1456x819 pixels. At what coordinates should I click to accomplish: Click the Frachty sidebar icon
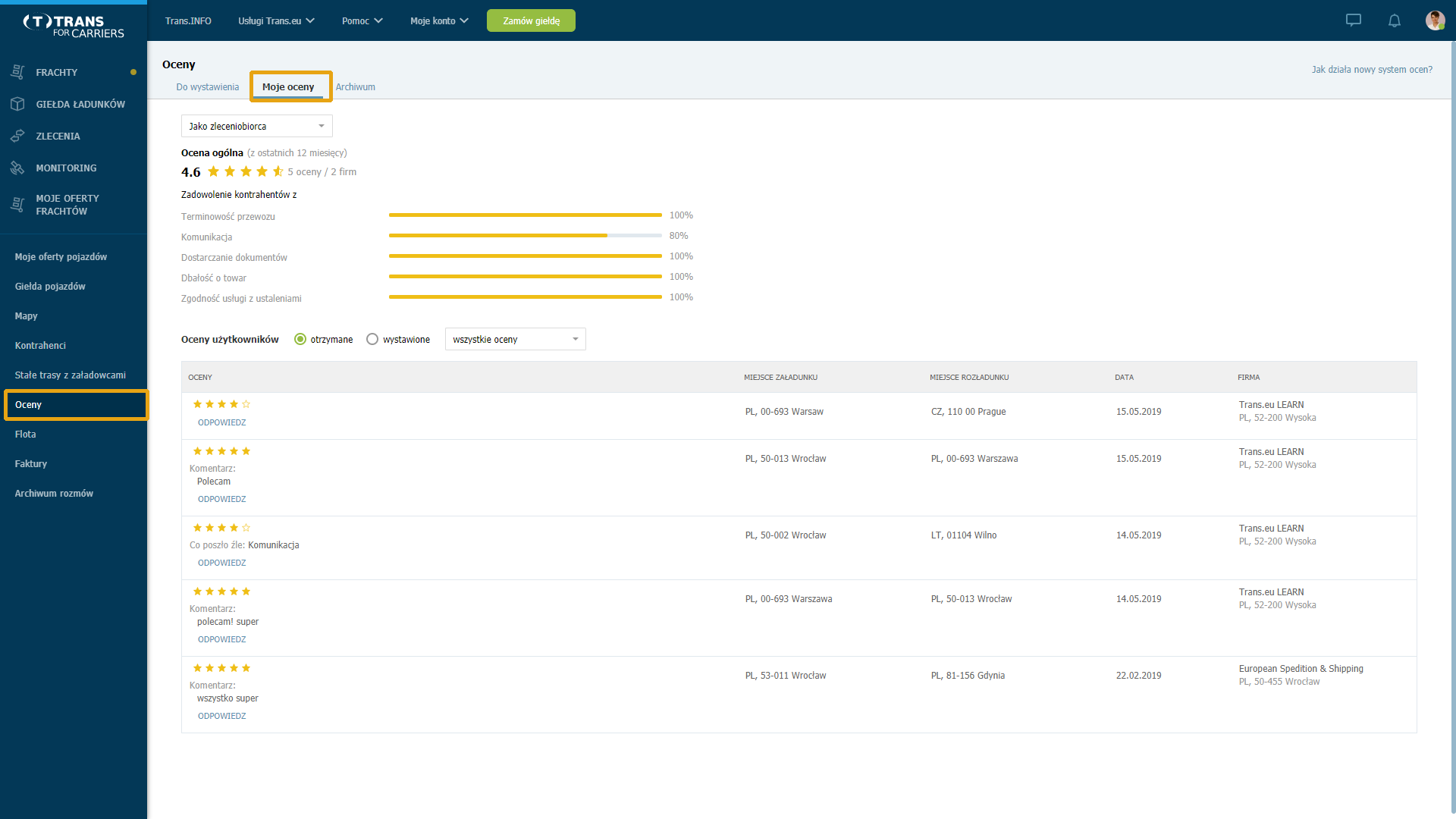(17, 72)
